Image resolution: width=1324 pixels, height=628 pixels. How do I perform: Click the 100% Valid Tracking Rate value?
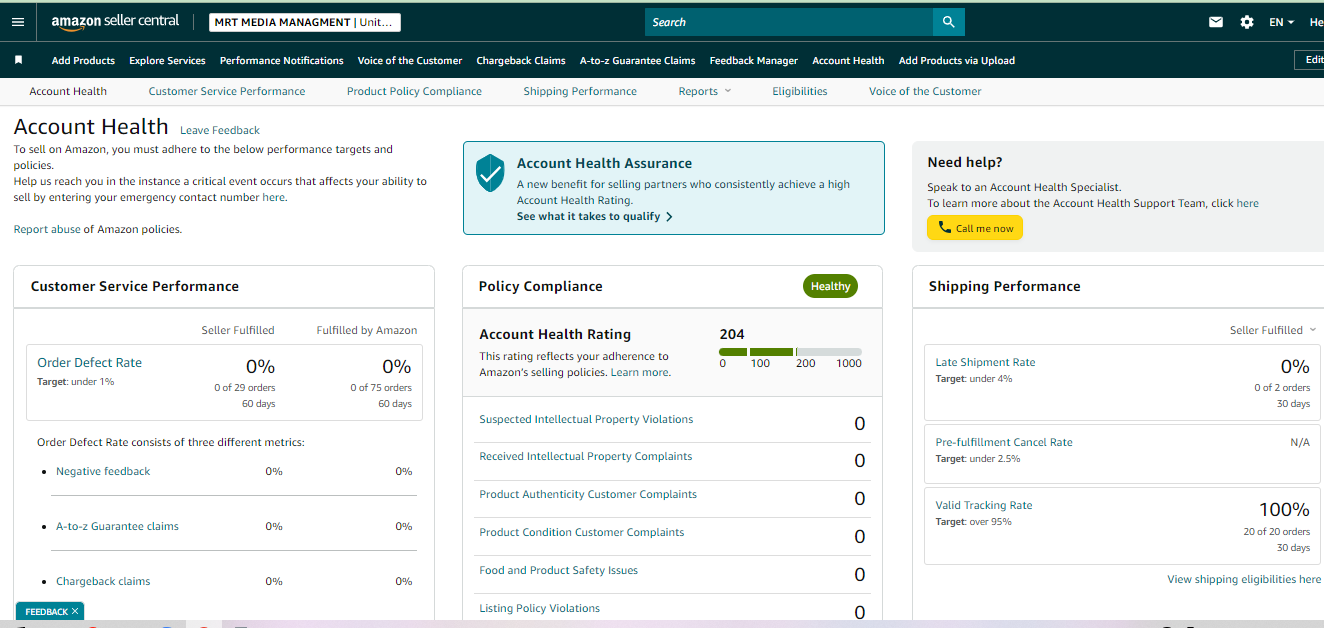tap(1284, 510)
